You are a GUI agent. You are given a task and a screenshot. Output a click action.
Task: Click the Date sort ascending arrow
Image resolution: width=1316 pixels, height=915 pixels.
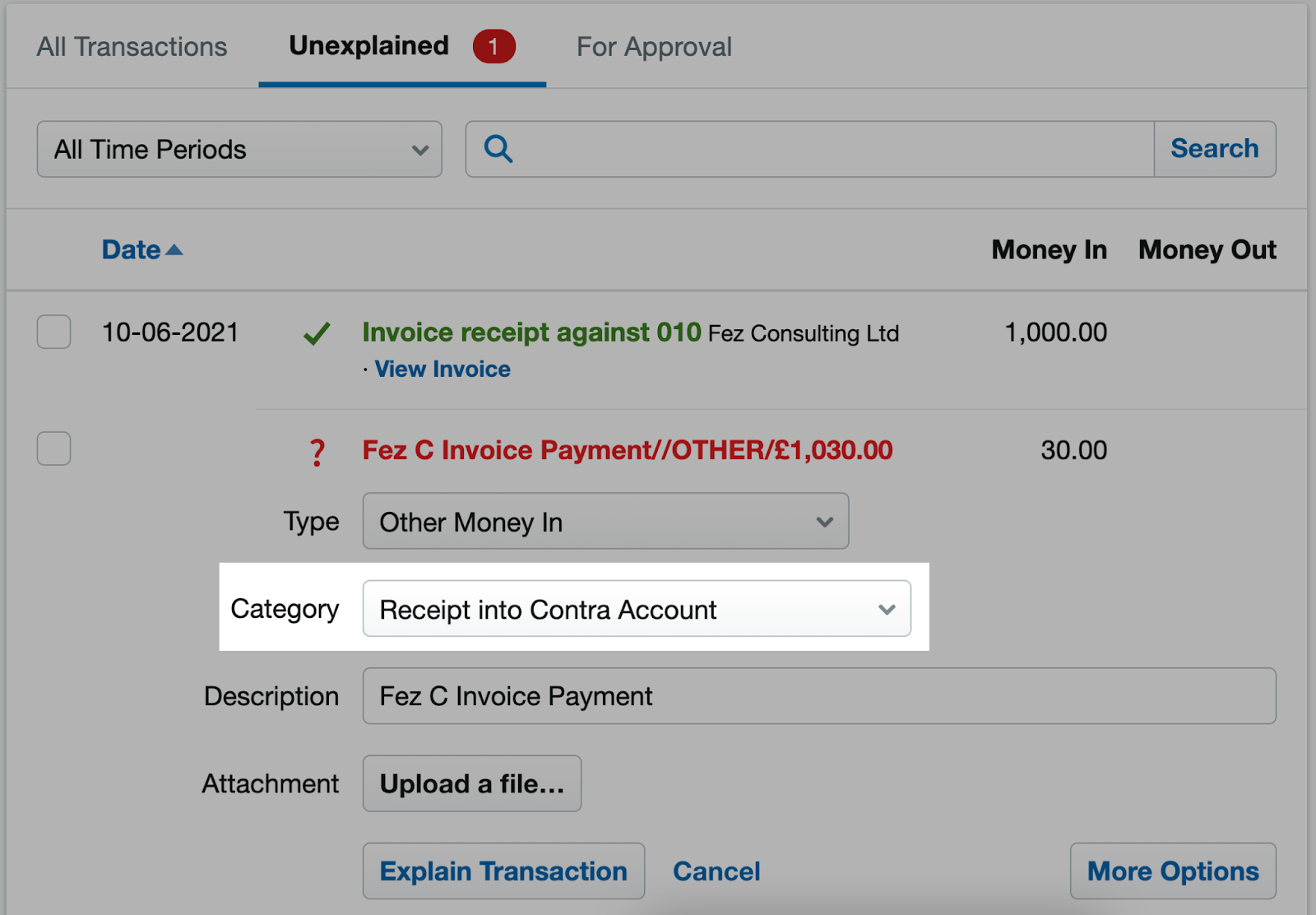click(174, 249)
